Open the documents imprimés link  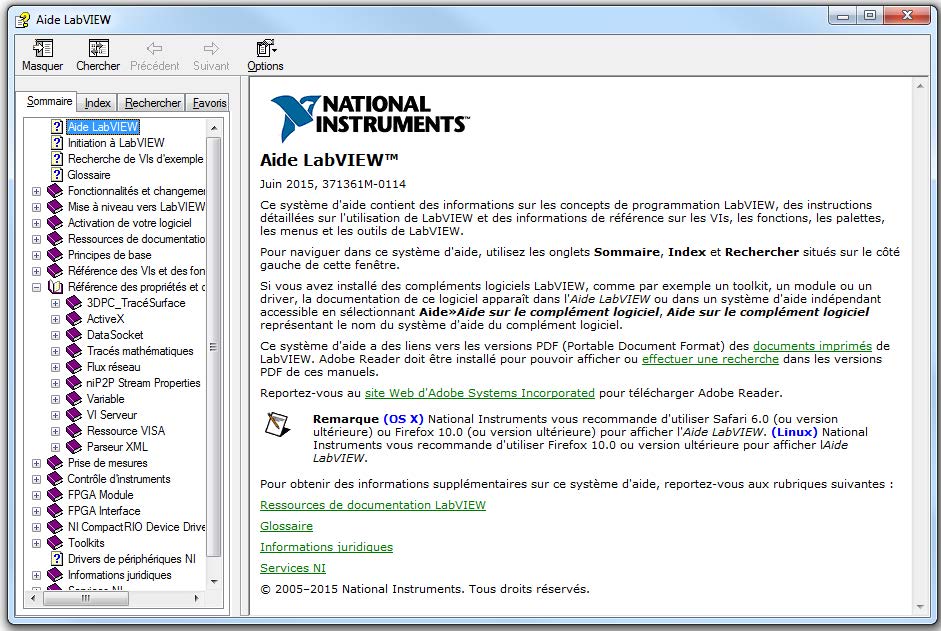pos(812,346)
